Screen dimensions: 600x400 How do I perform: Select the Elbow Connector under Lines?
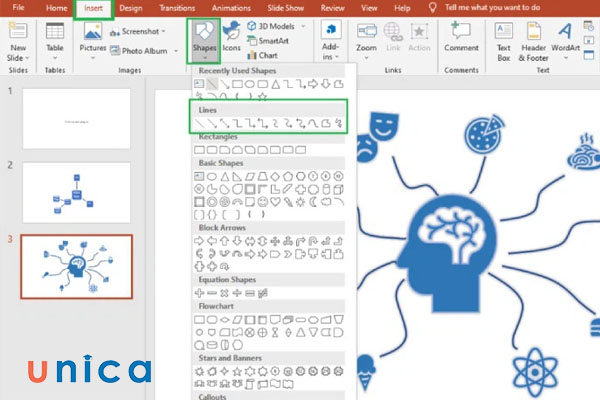(237, 123)
